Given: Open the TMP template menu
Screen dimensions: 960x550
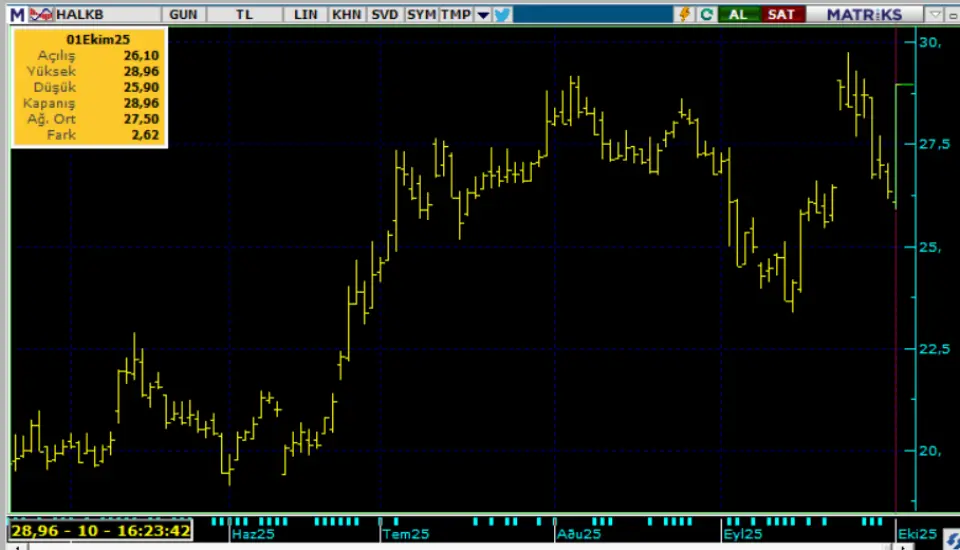Looking at the screenshot, I should pyautogui.click(x=455, y=14).
